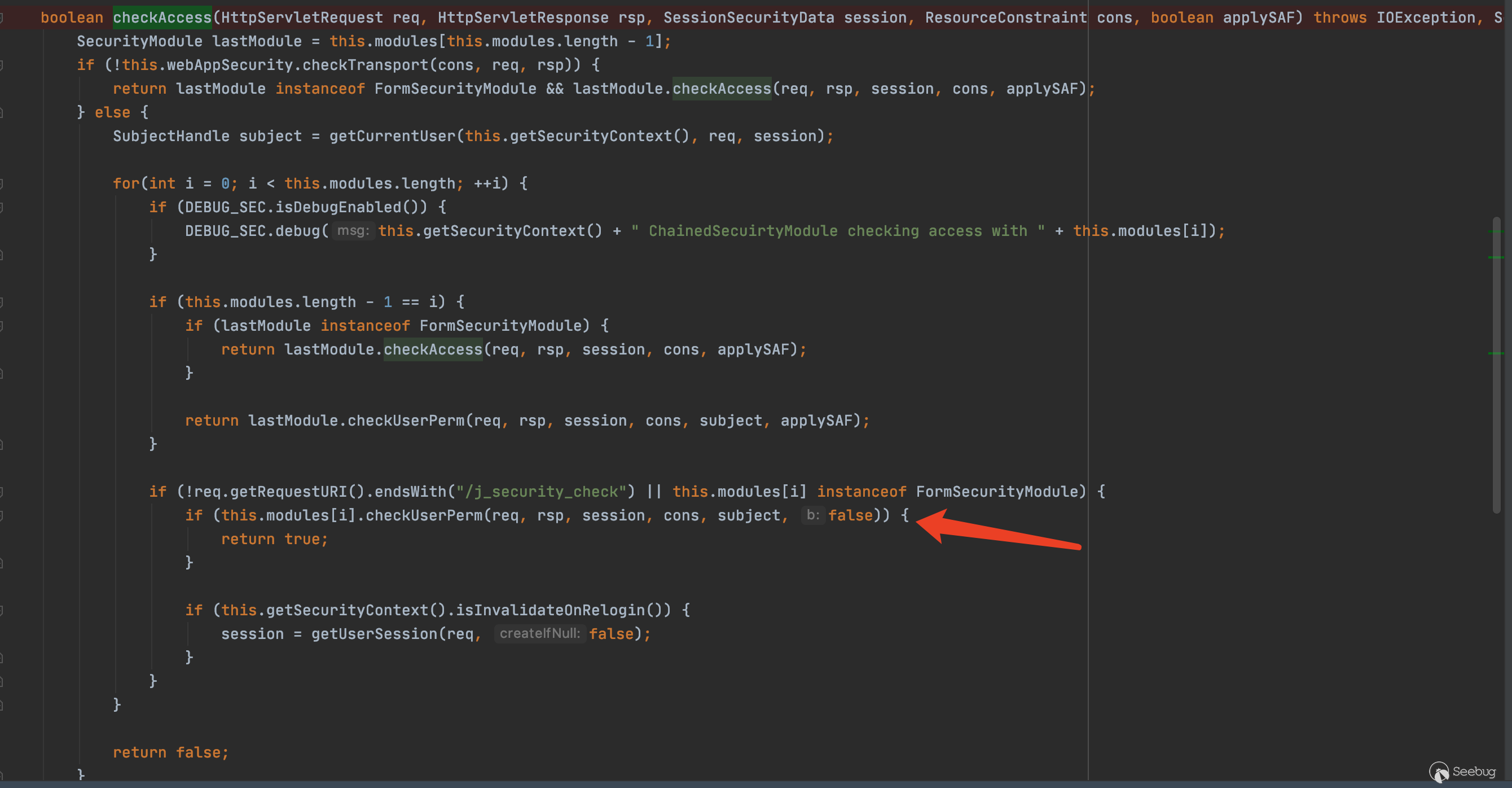Screen dimensions: 1512x788
Task: Fold the j_security_check if block marker
Action: click(2, 492)
